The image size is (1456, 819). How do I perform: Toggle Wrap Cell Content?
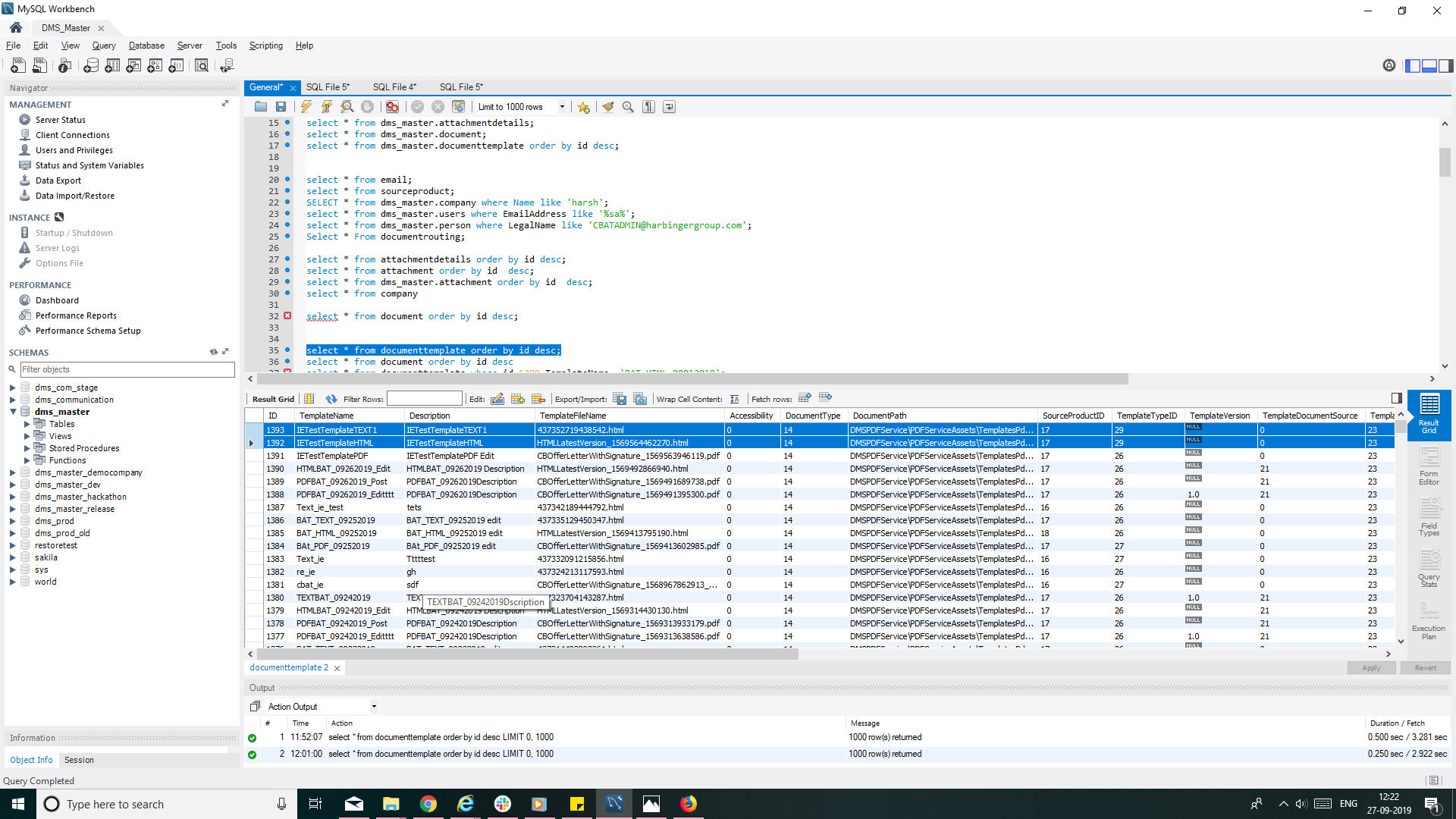click(x=734, y=399)
